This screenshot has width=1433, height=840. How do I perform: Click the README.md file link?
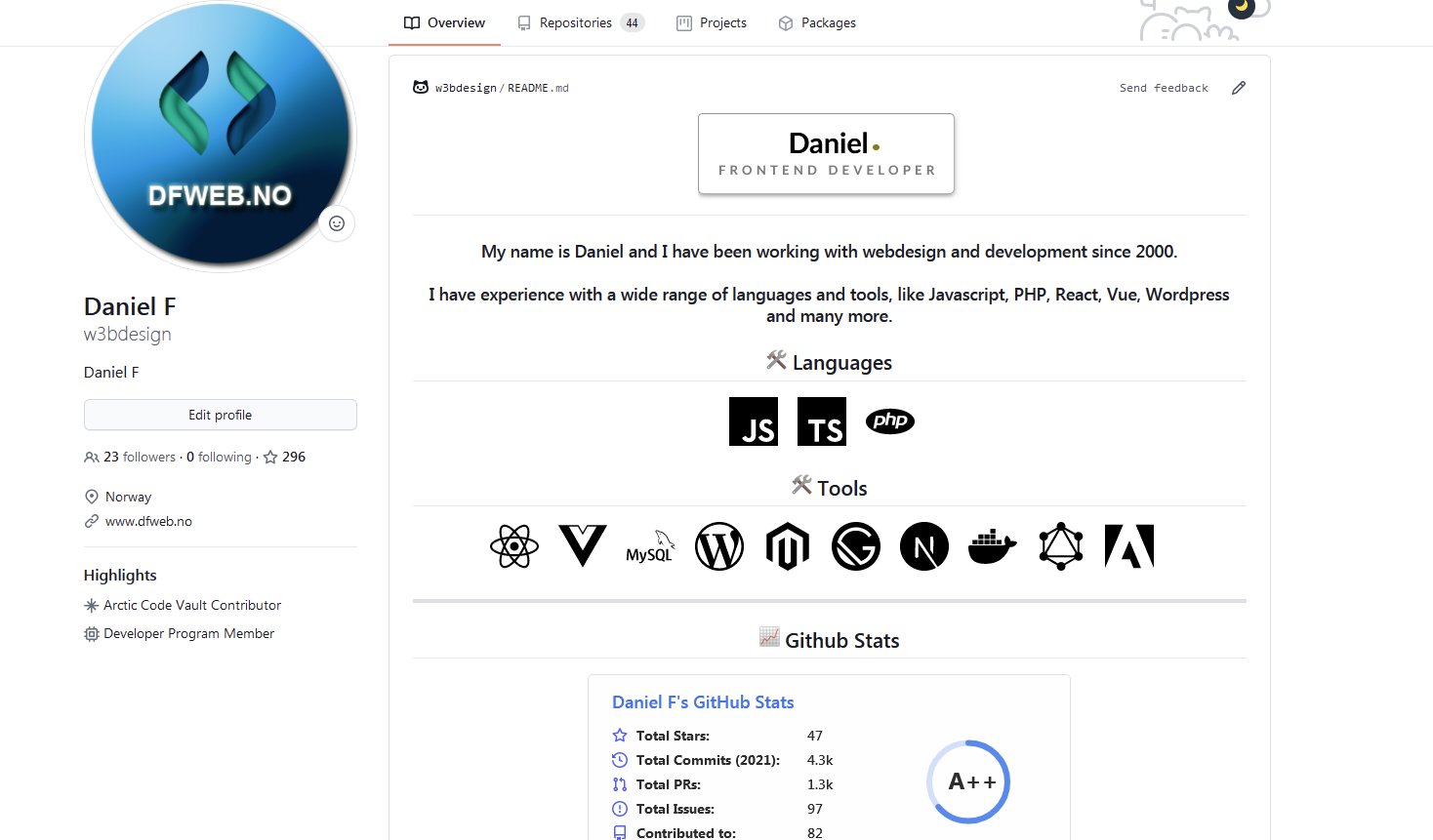(x=538, y=88)
